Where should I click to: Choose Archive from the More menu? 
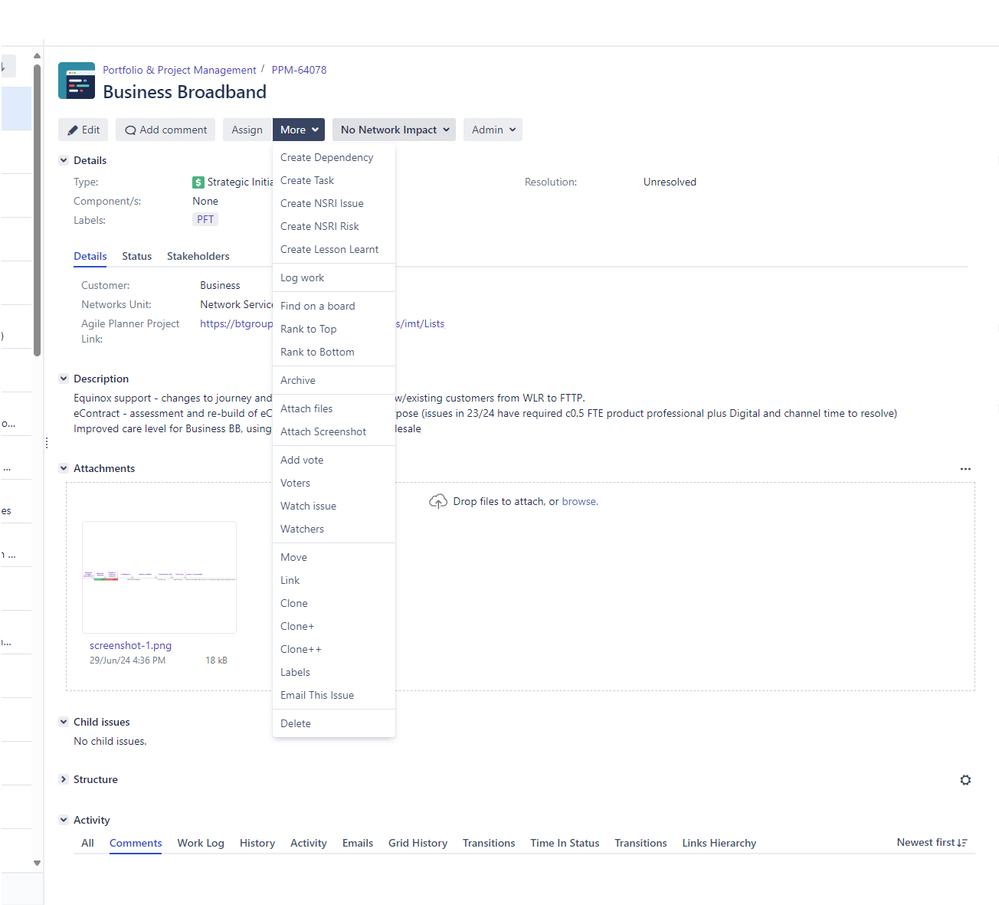(334, 380)
